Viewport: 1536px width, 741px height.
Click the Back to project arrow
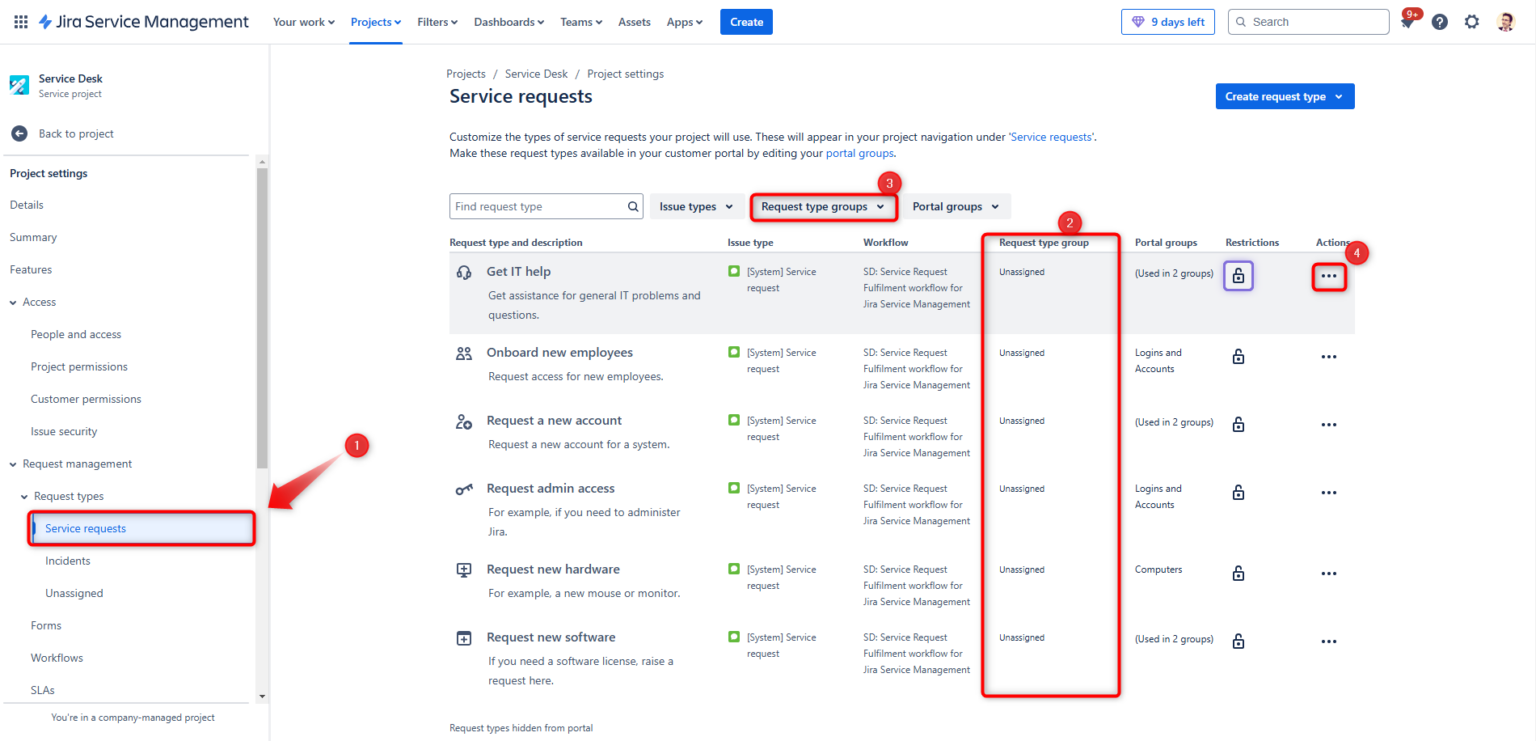(x=18, y=133)
